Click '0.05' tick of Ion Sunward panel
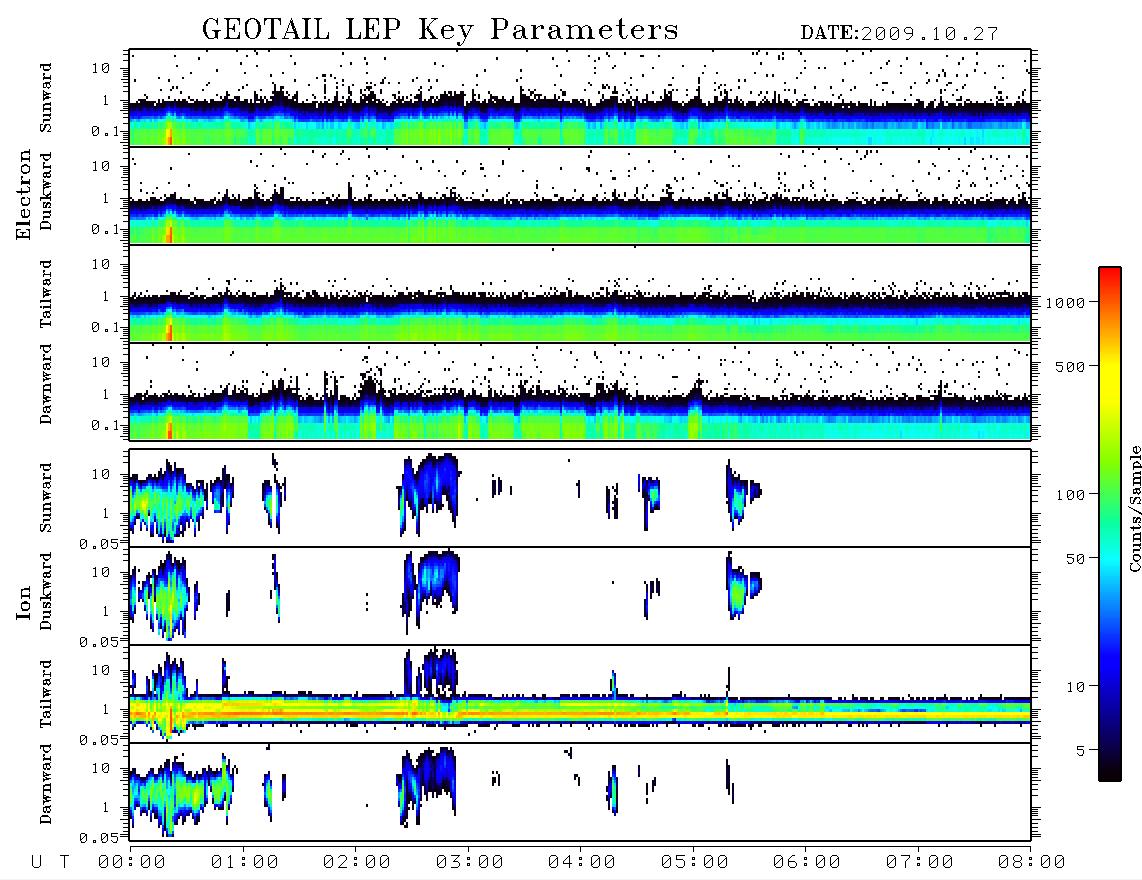 (98, 543)
